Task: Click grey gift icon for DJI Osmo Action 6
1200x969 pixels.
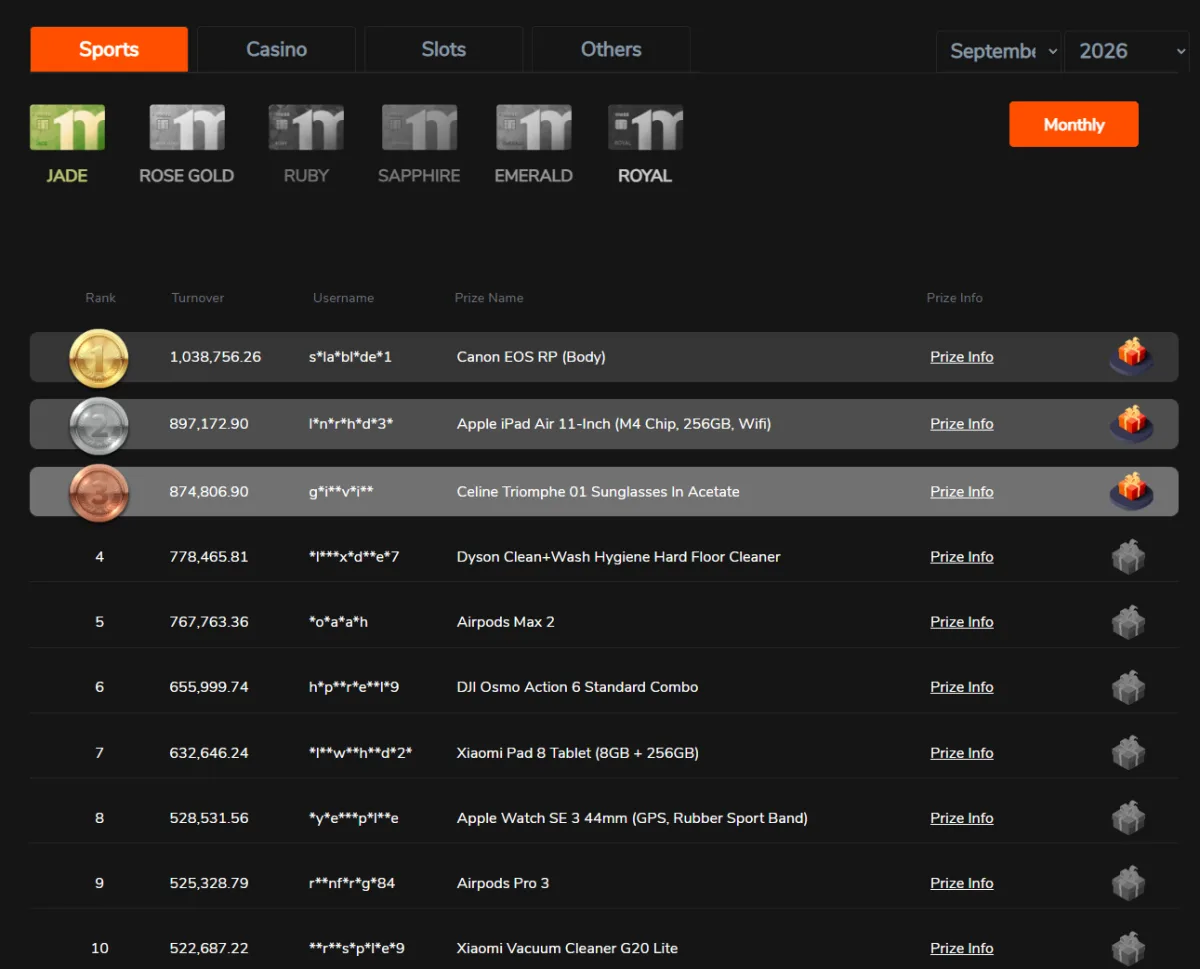Action: [x=1128, y=687]
